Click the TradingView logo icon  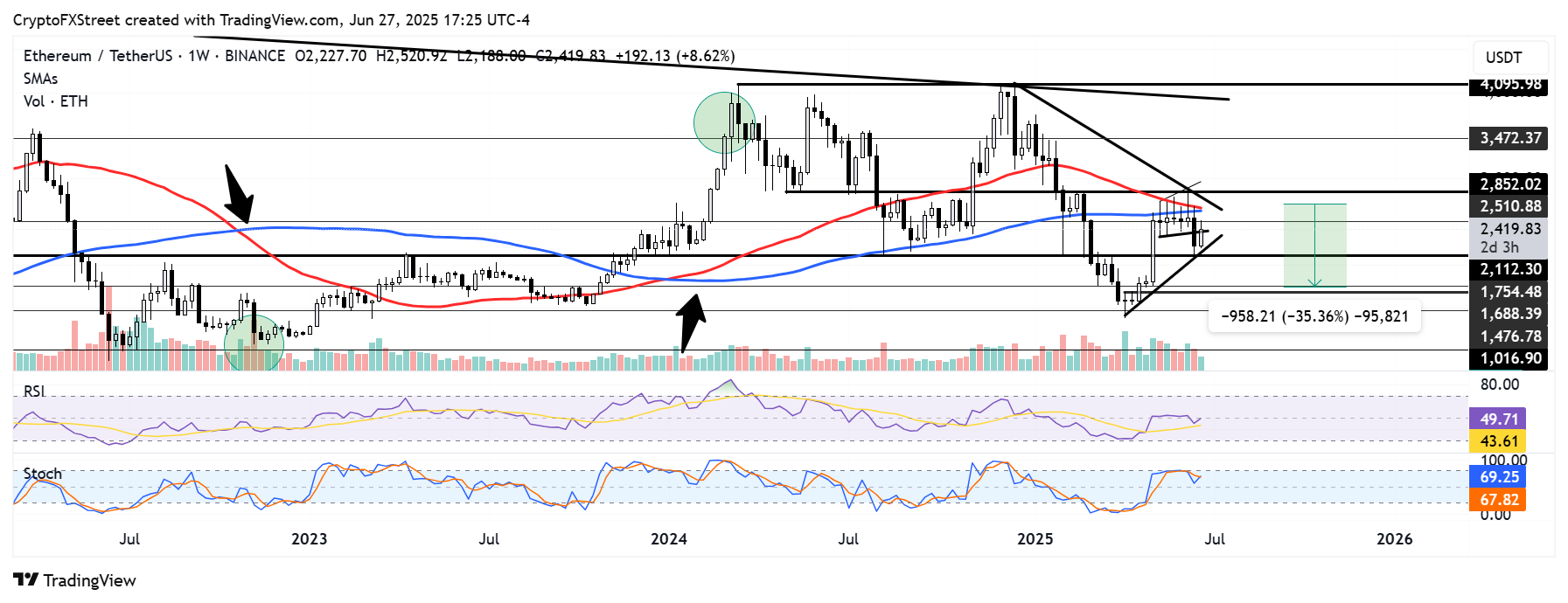point(25,580)
